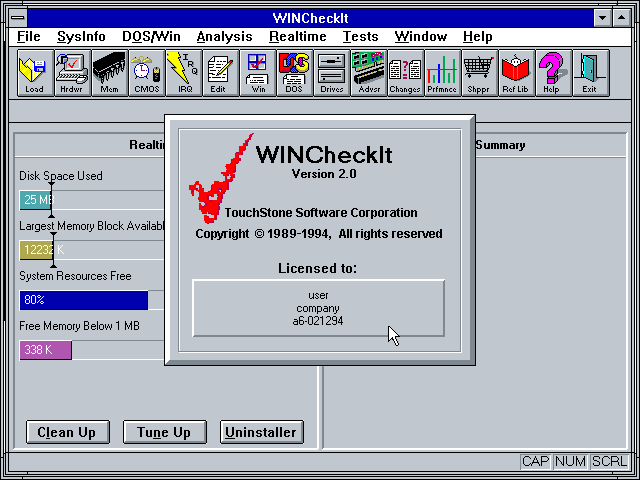Click the Clean Up button

point(68,432)
